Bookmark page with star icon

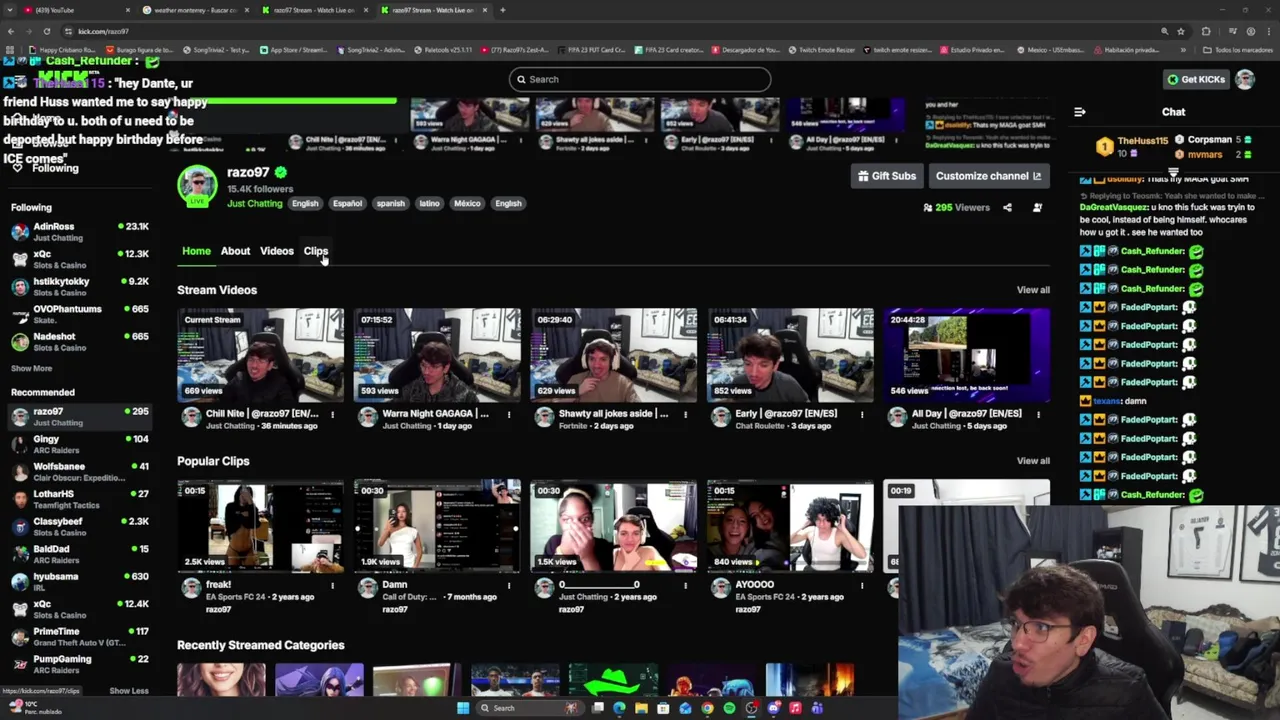[1181, 31]
